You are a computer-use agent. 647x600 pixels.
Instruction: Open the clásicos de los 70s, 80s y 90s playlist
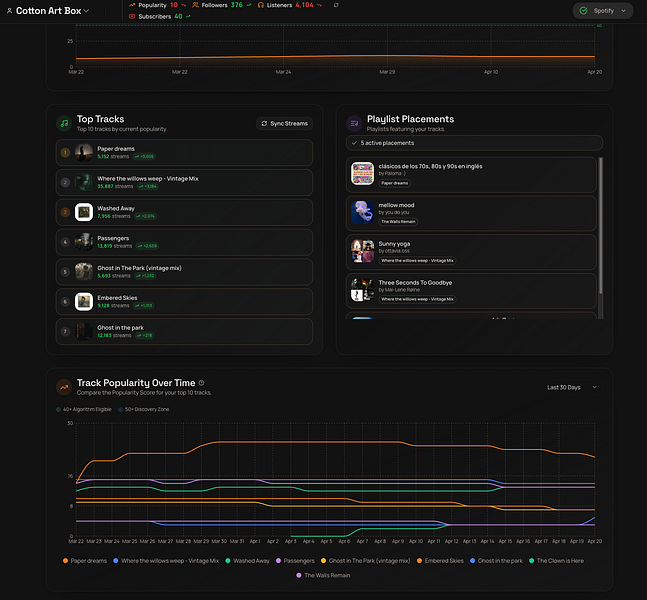(471, 174)
